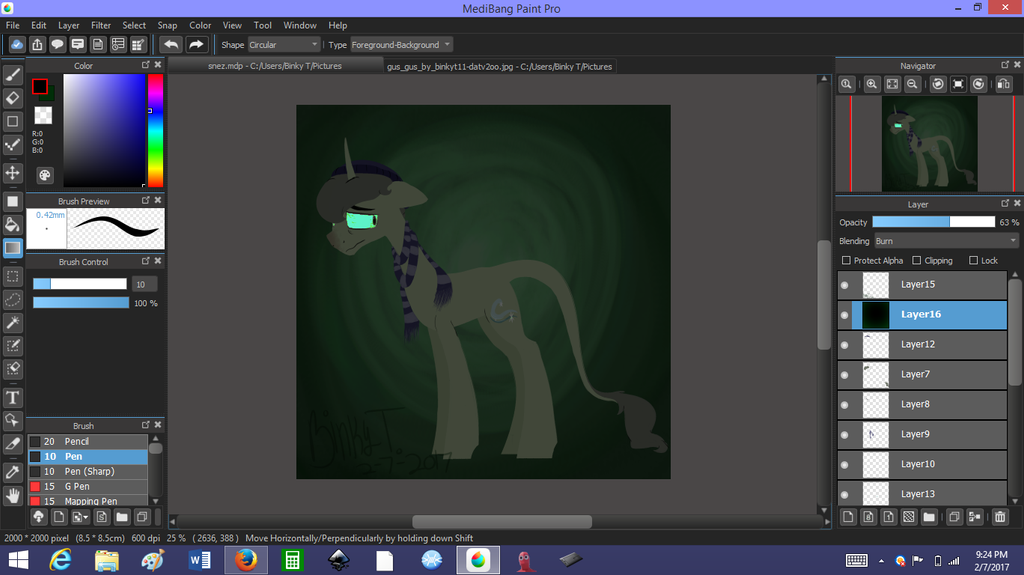Screen dimensions: 1024x575
Task: Activate the Gradient tool
Action: pyautogui.click(x=12, y=248)
